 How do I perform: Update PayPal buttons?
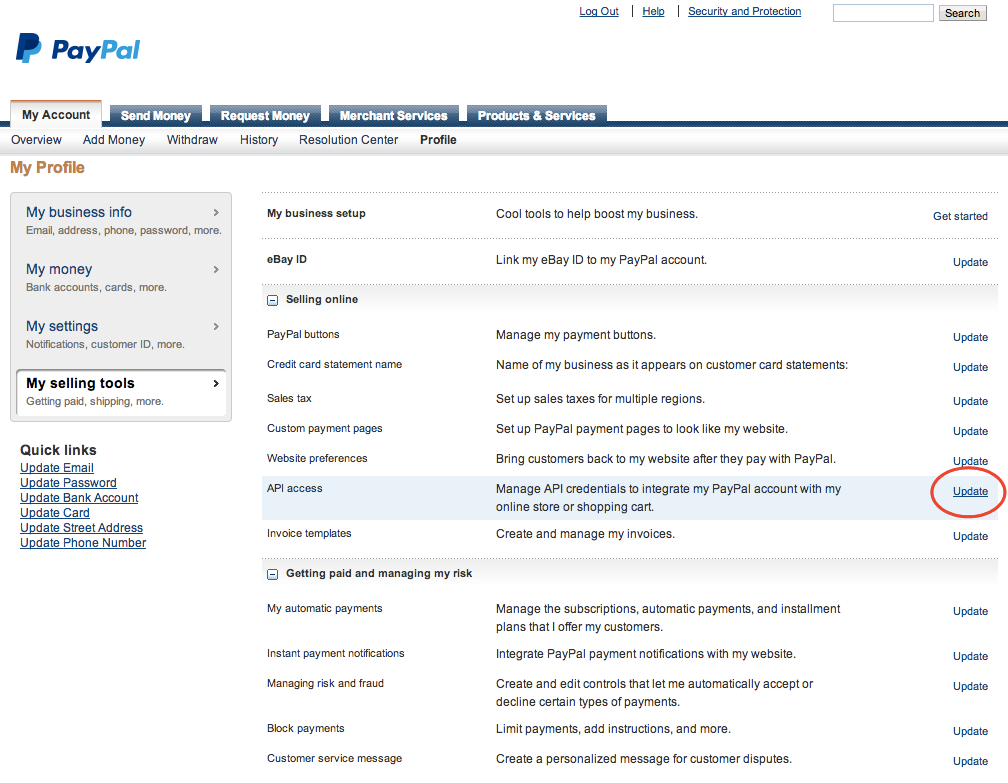click(x=970, y=338)
